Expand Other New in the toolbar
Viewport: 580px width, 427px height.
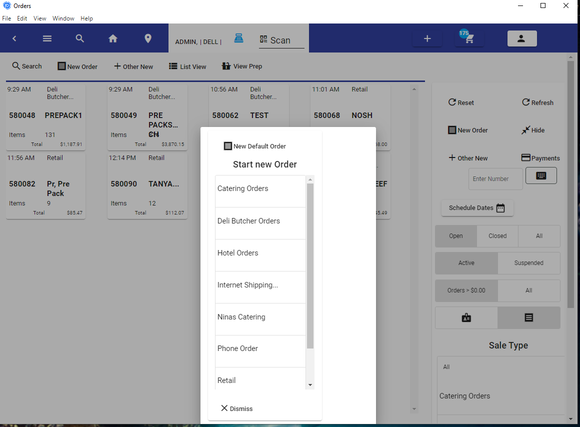[x=134, y=67]
